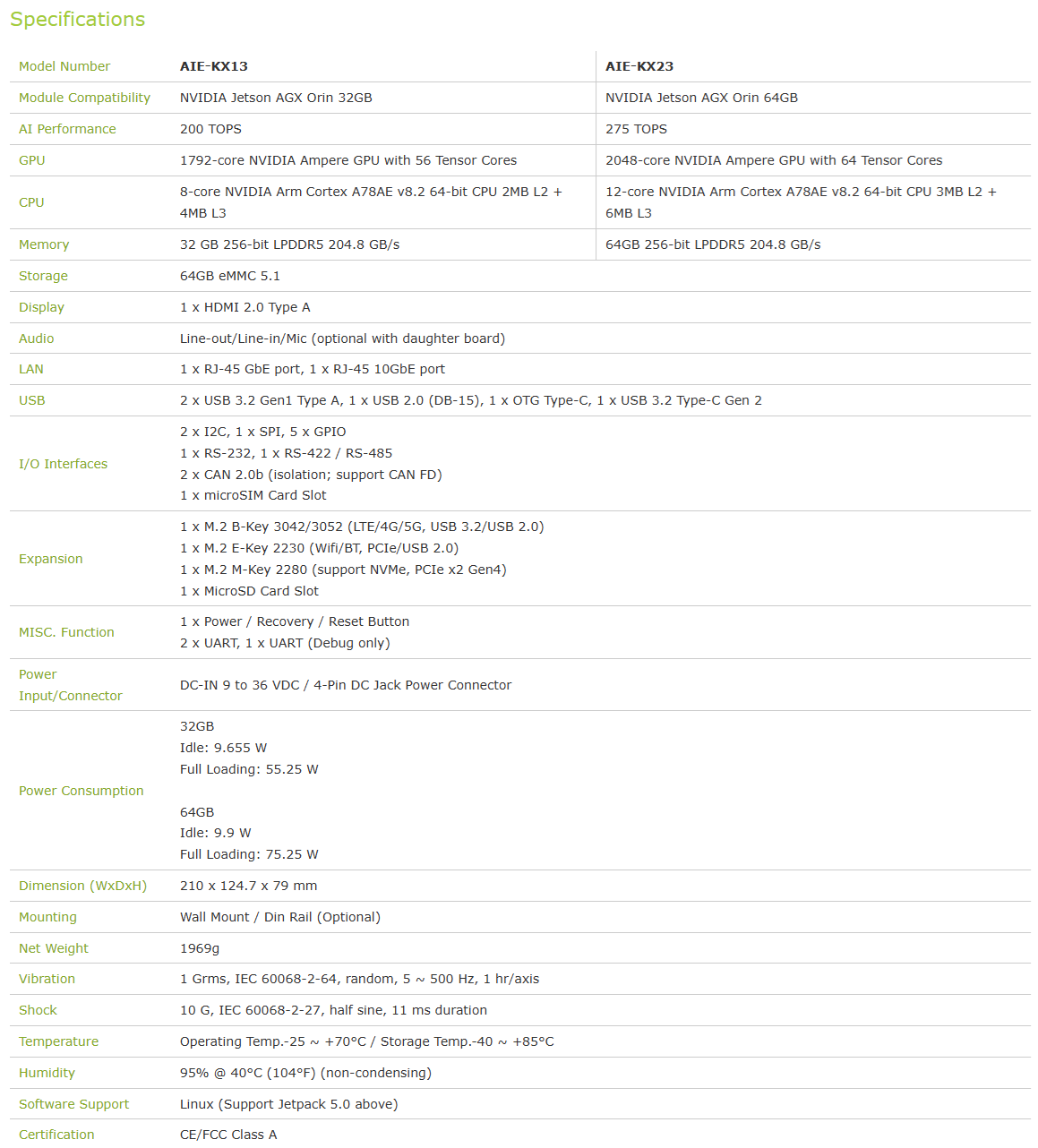
Task: Select the AIE-KX13 model column header
Action: click(x=213, y=66)
